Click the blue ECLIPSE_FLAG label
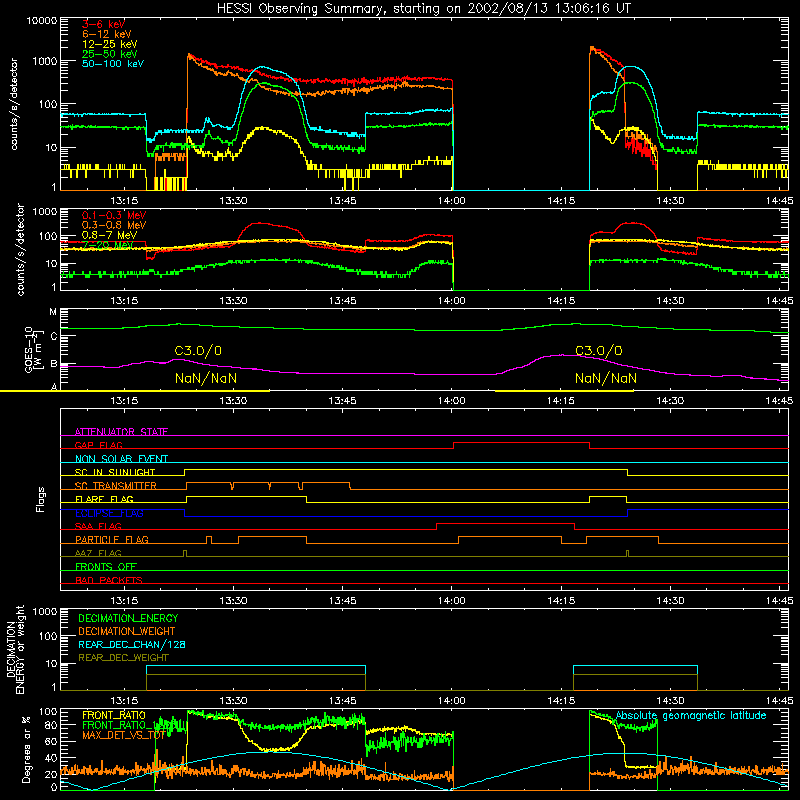 point(109,513)
